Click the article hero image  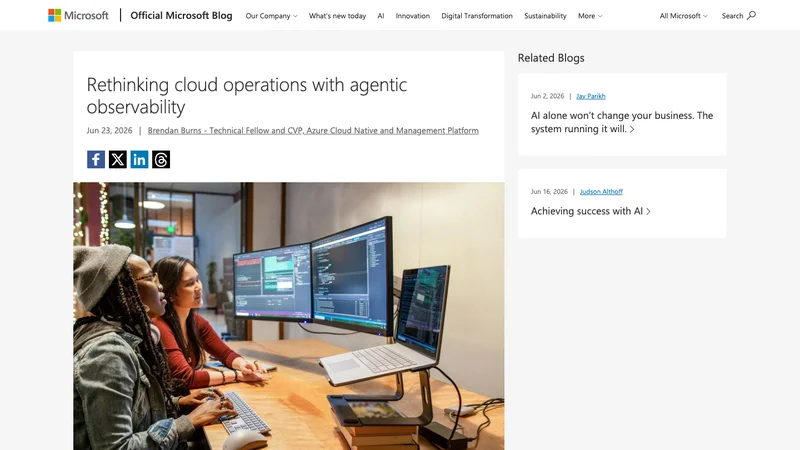click(289, 316)
